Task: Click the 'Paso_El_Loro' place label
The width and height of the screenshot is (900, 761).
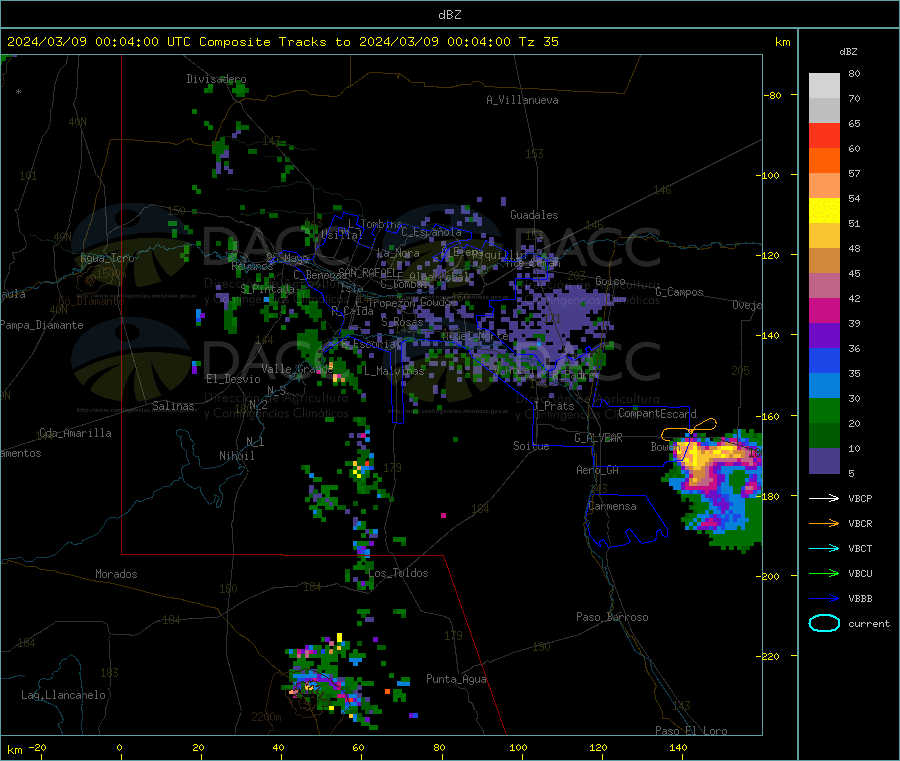Action: coord(691,731)
